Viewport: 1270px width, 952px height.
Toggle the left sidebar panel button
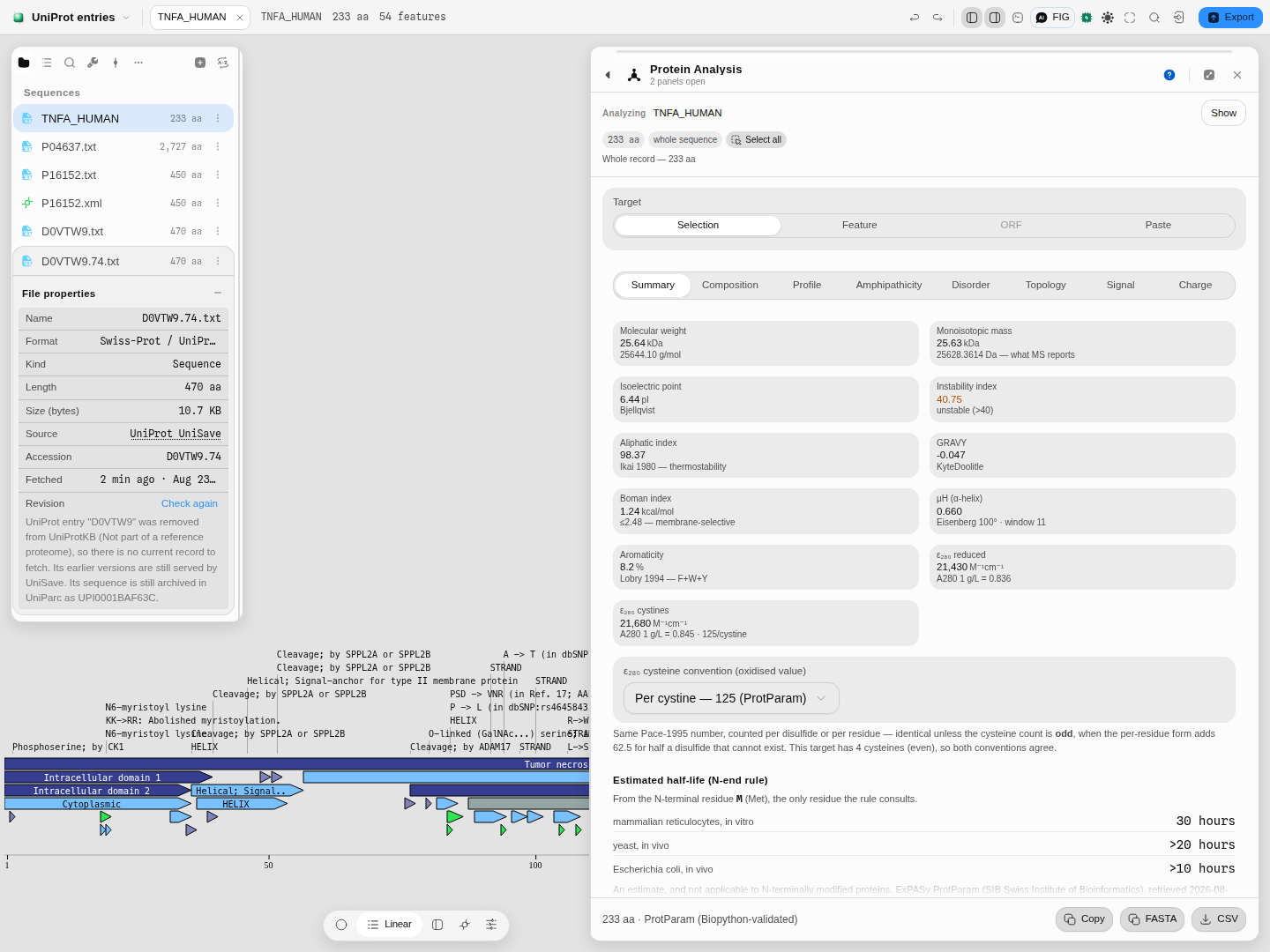tap(972, 18)
